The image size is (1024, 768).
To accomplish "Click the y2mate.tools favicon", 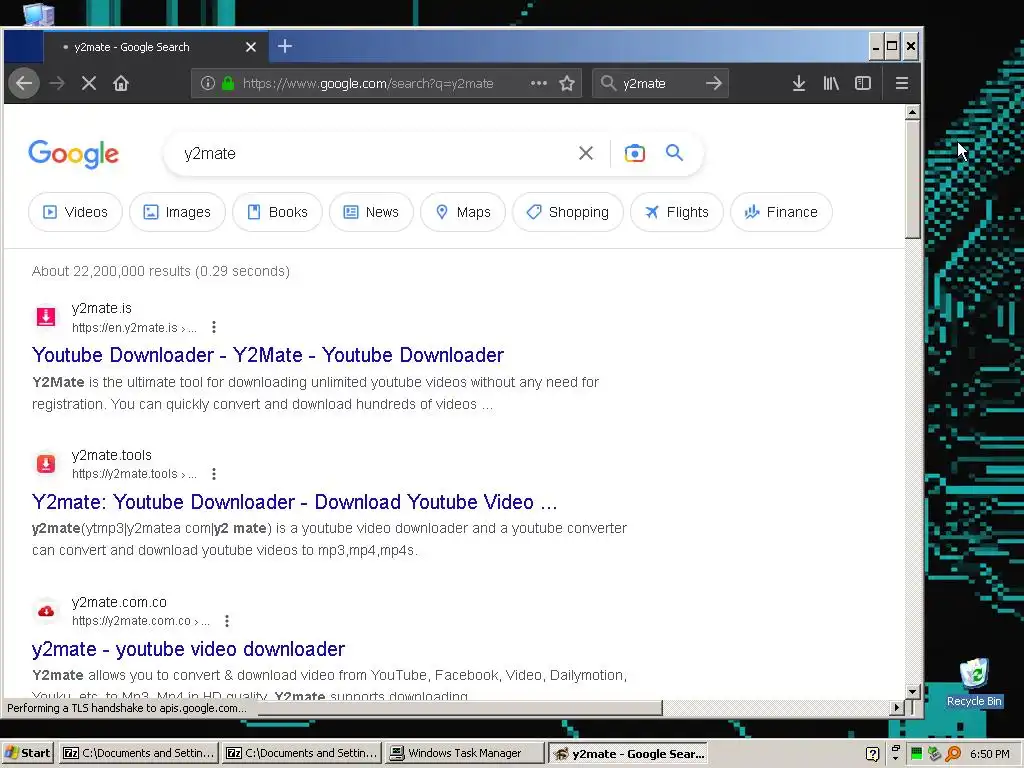I will [x=46, y=464].
